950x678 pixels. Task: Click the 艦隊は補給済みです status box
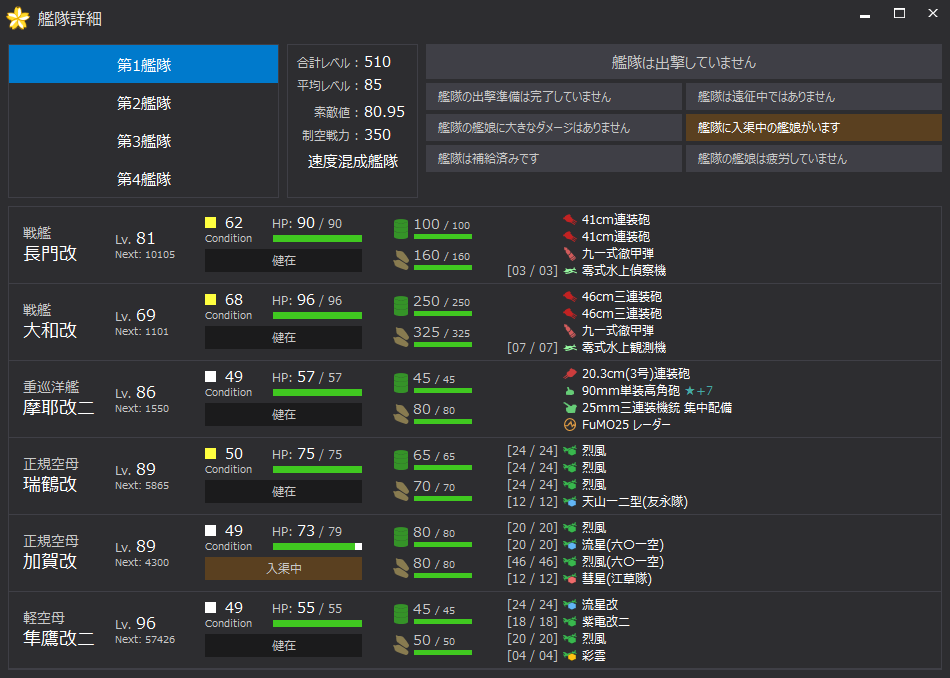[554, 159]
